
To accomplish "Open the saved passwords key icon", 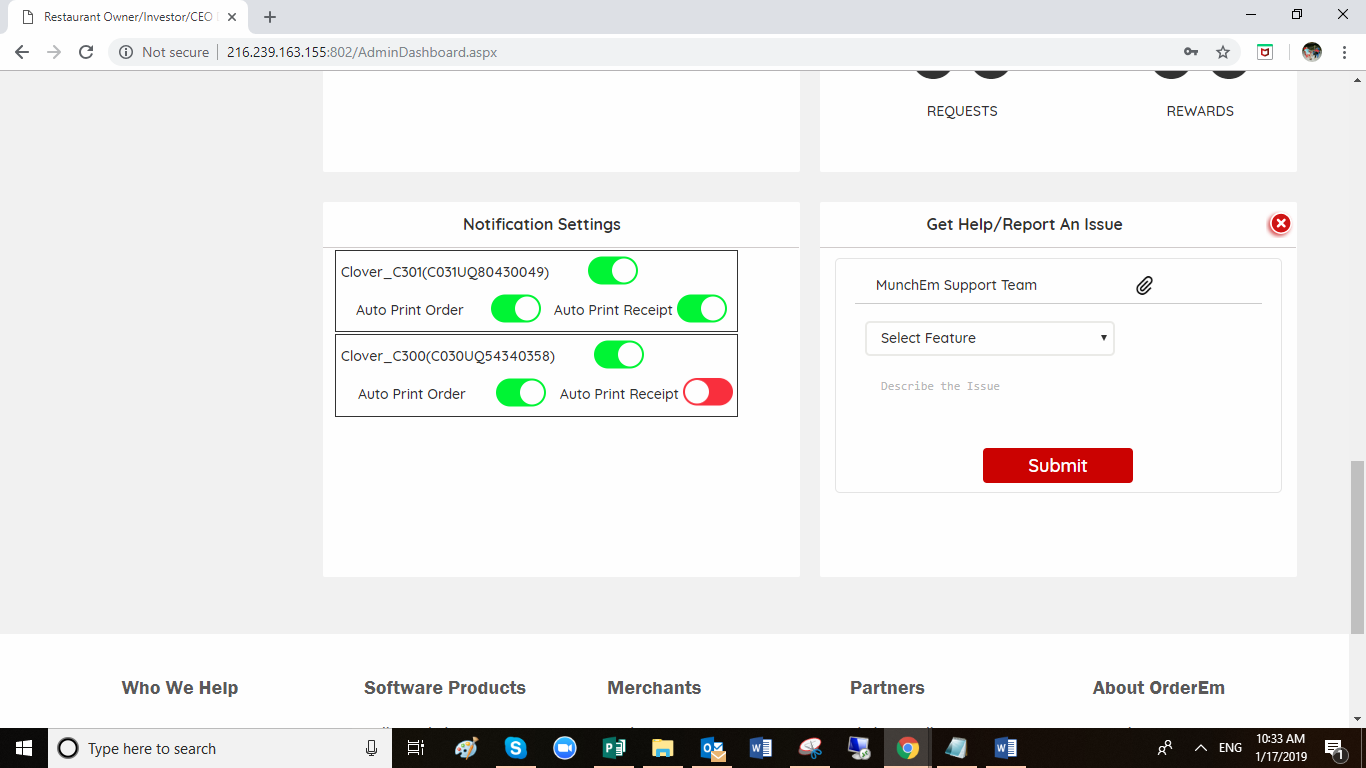I will click(x=1191, y=52).
